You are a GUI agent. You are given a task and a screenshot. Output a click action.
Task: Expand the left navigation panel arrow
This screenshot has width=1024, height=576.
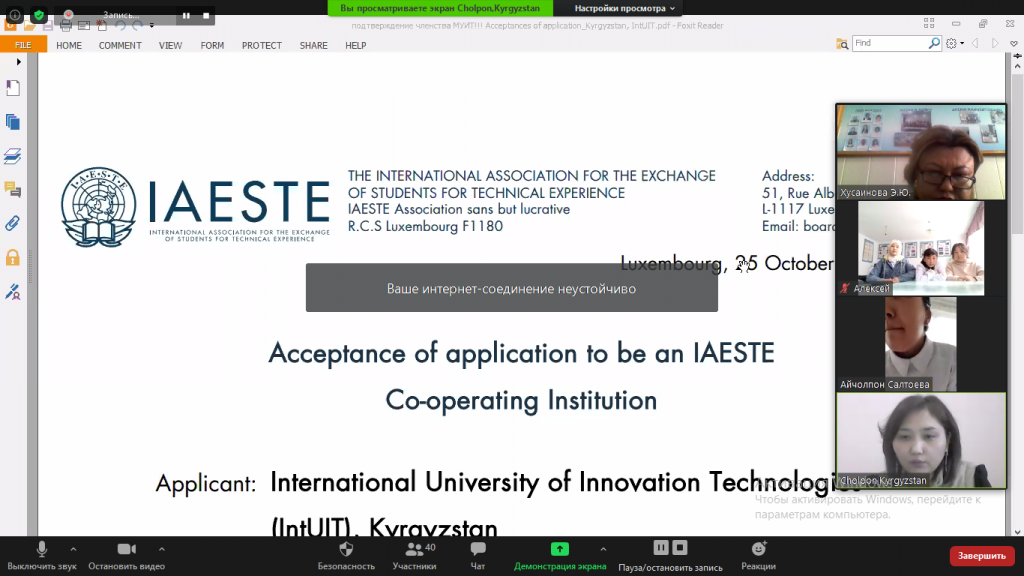[18, 61]
